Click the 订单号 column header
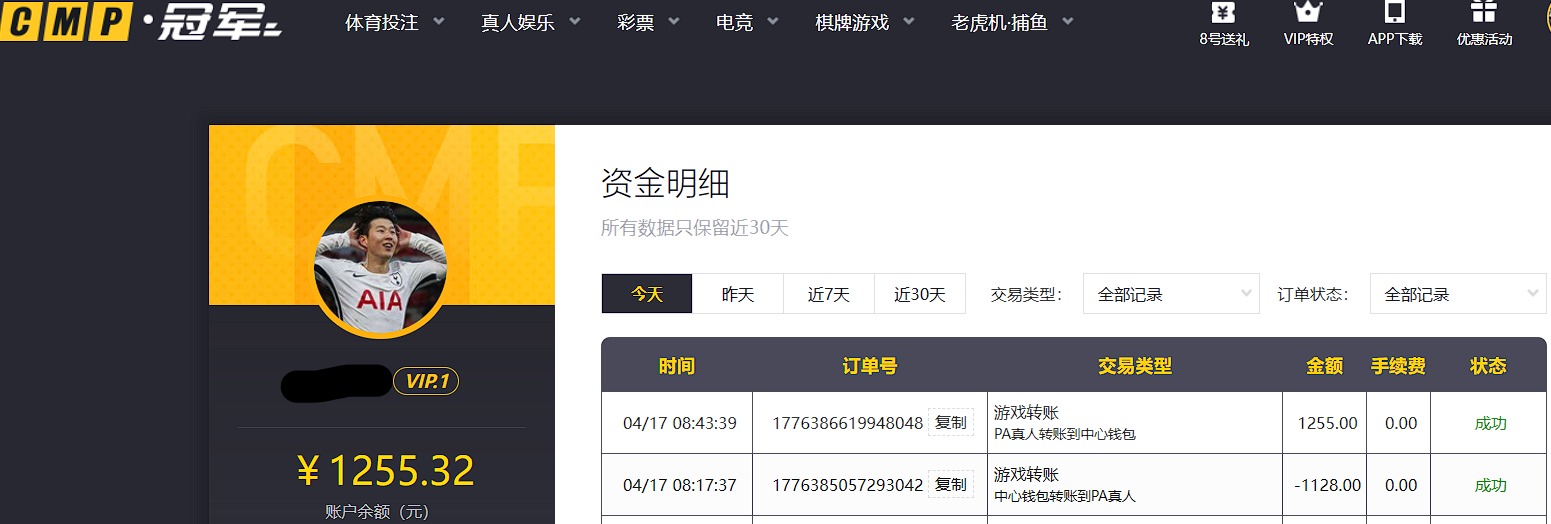 pyautogui.click(x=870, y=366)
